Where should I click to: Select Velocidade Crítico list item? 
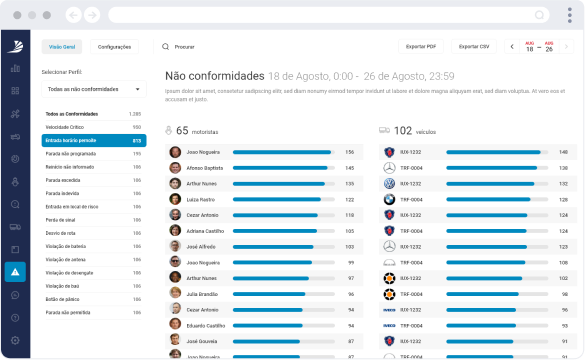pyautogui.click(x=94, y=127)
